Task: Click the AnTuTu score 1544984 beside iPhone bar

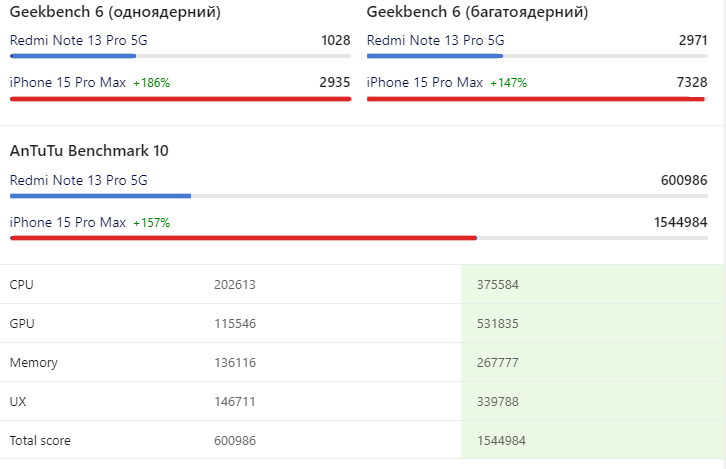Action: (681, 222)
